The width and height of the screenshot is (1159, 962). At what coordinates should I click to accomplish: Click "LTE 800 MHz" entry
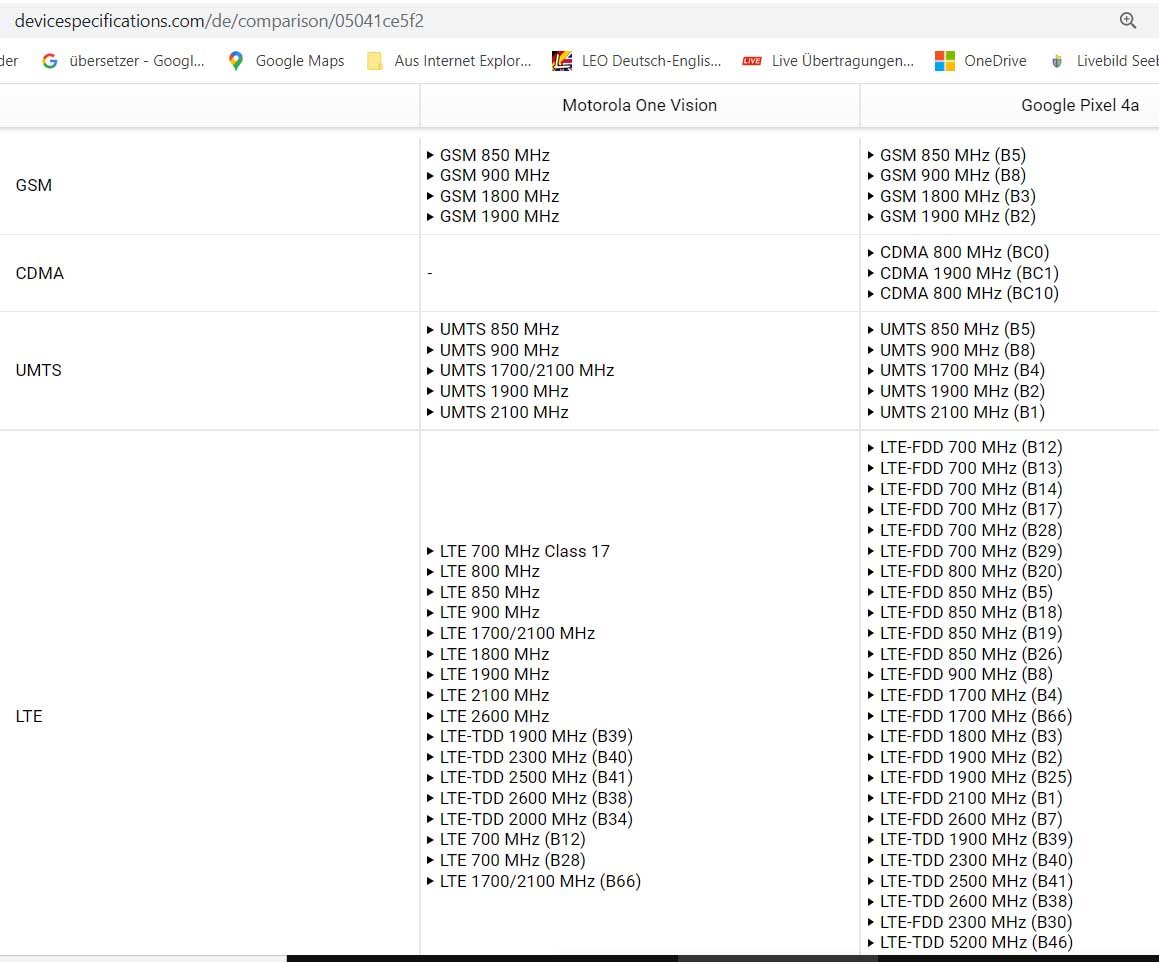pyautogui.click(x=489, y=571)
